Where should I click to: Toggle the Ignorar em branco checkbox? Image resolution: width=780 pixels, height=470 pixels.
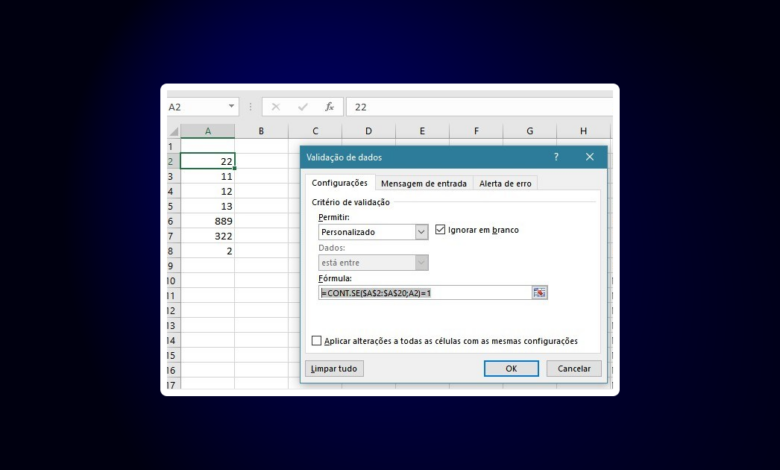pyautogui.click(x=440, y=230)
